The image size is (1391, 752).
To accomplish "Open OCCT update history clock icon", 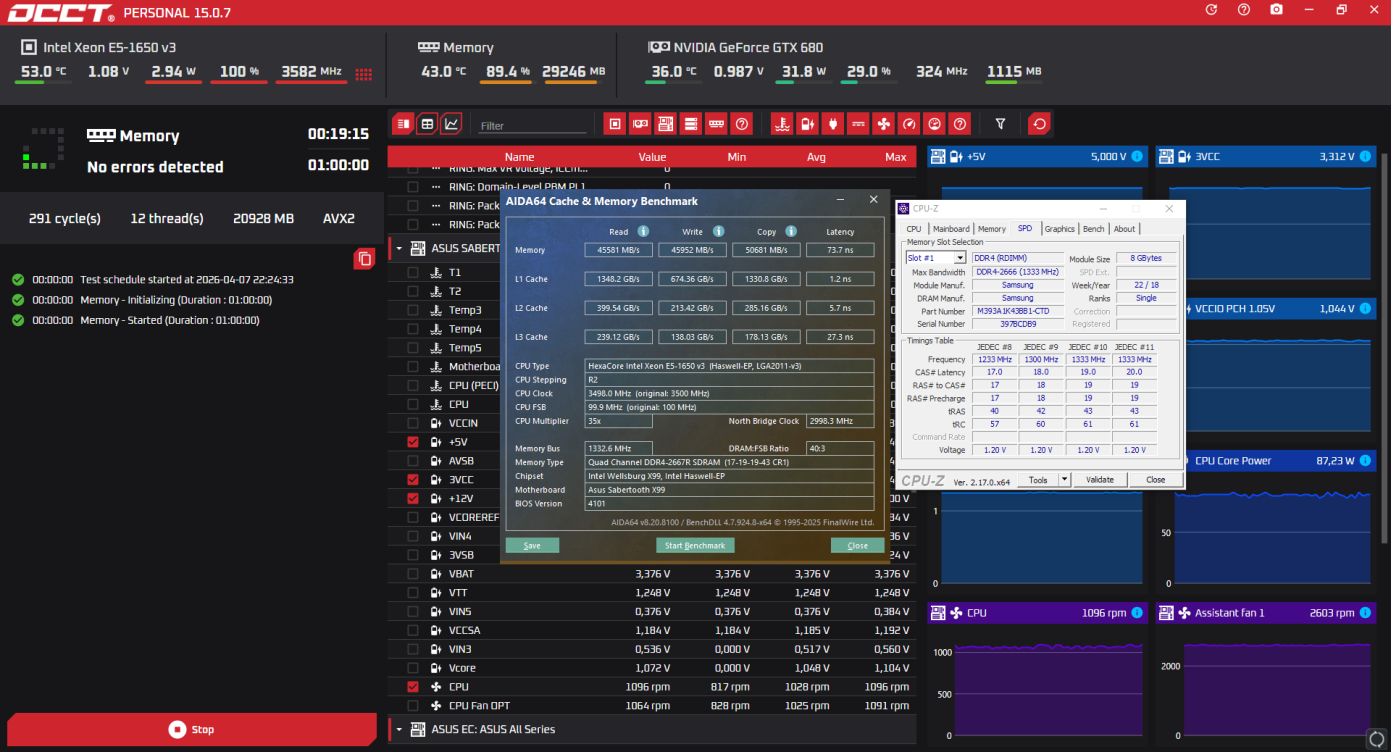I will [1211, 10].
